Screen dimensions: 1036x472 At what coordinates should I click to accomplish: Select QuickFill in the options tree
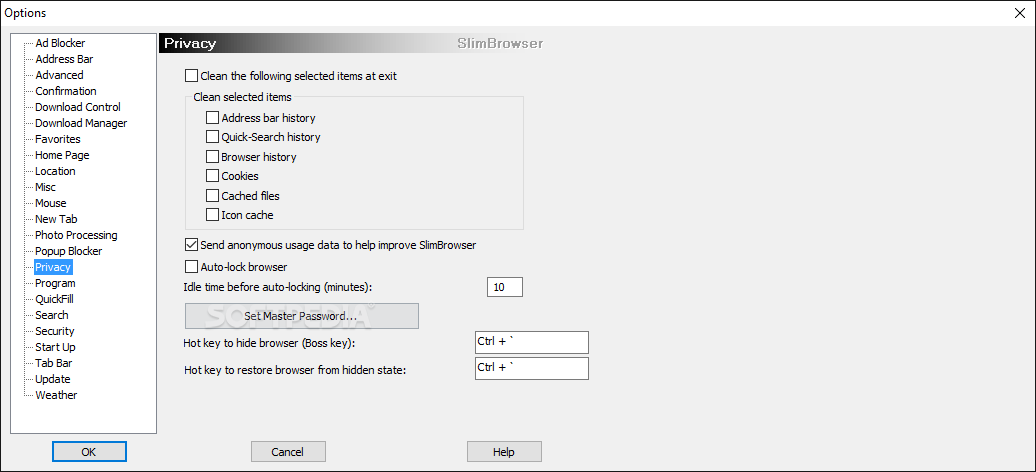tap(54, 299)
